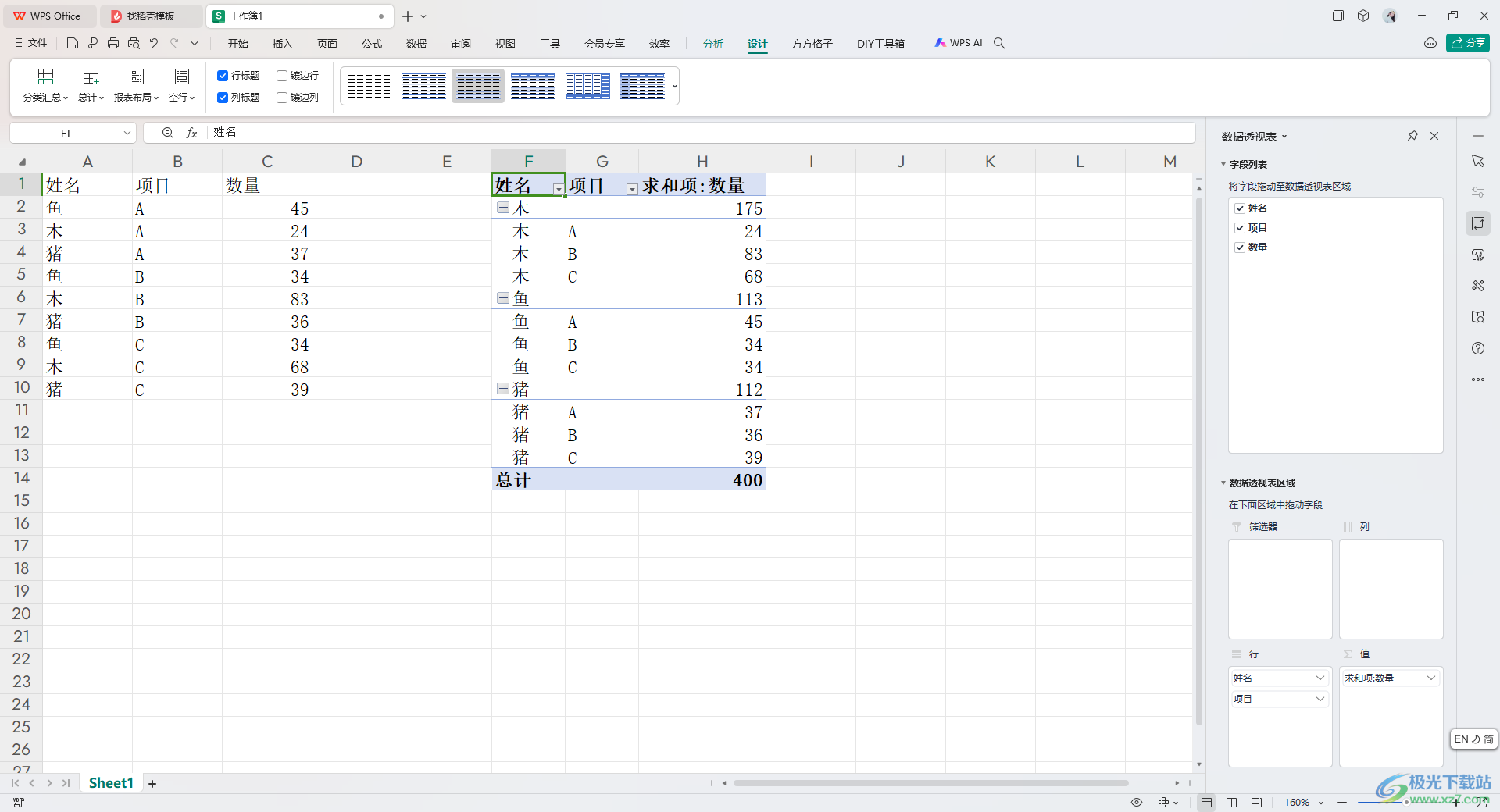
Task: Collapse the 木 group in pivot table
Action: (504, 208)
